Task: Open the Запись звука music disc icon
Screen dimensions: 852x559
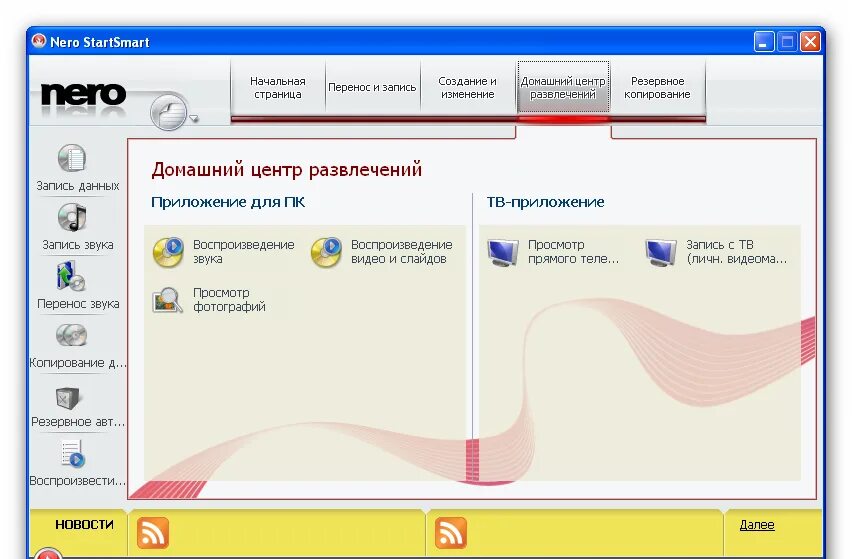Action: tap(72, 217)
